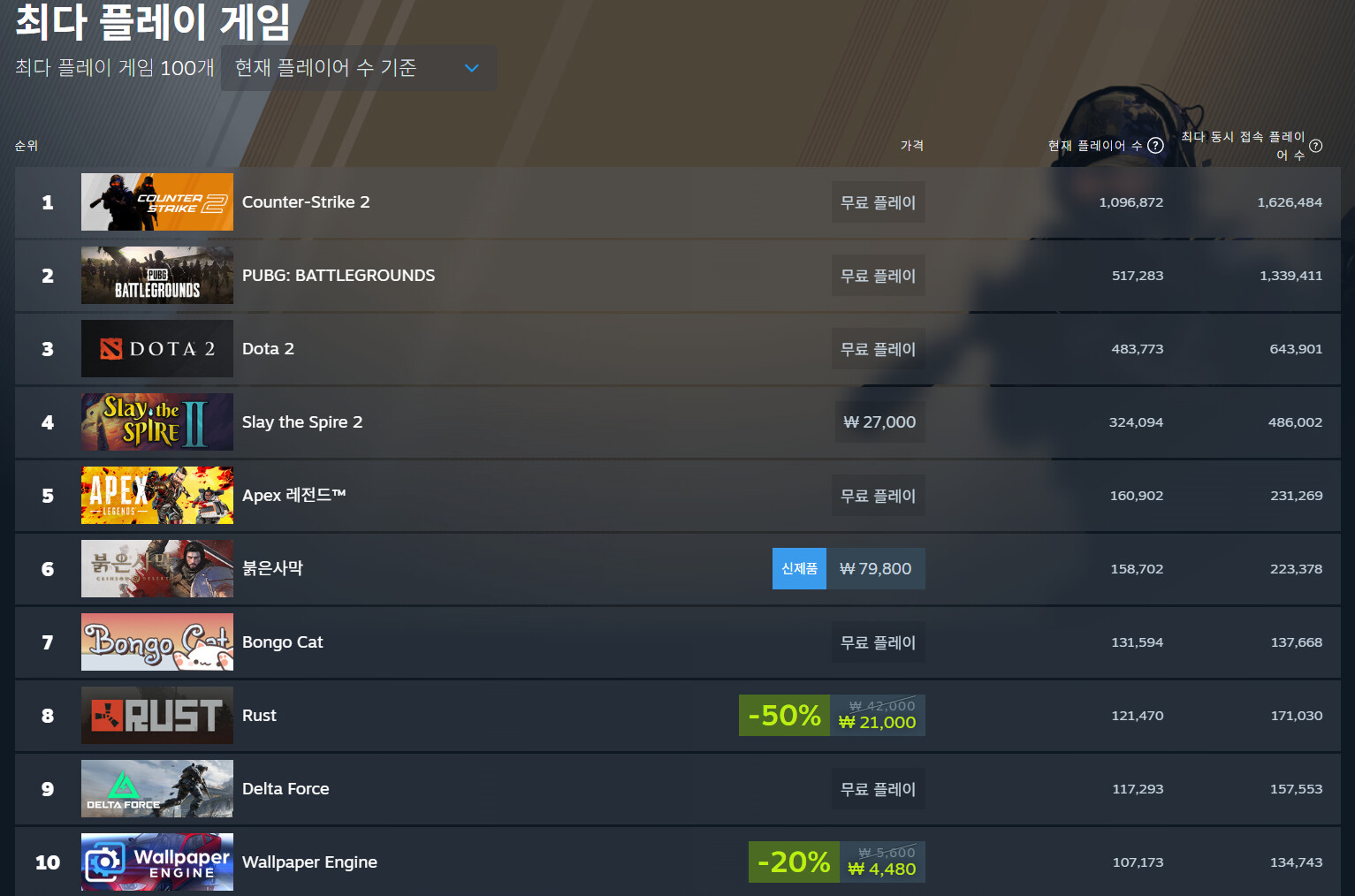
Task: Click the 무료 플레이 button for Dota 2
Action: point(879,349)
